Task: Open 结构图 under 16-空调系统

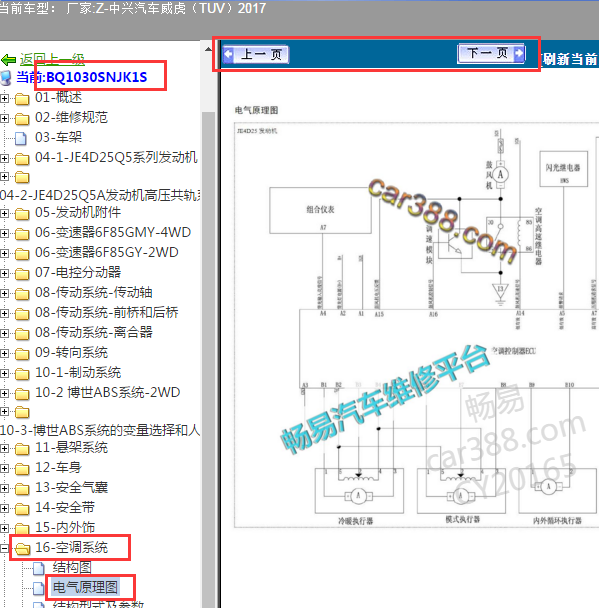Action: [x=72, y=567]
